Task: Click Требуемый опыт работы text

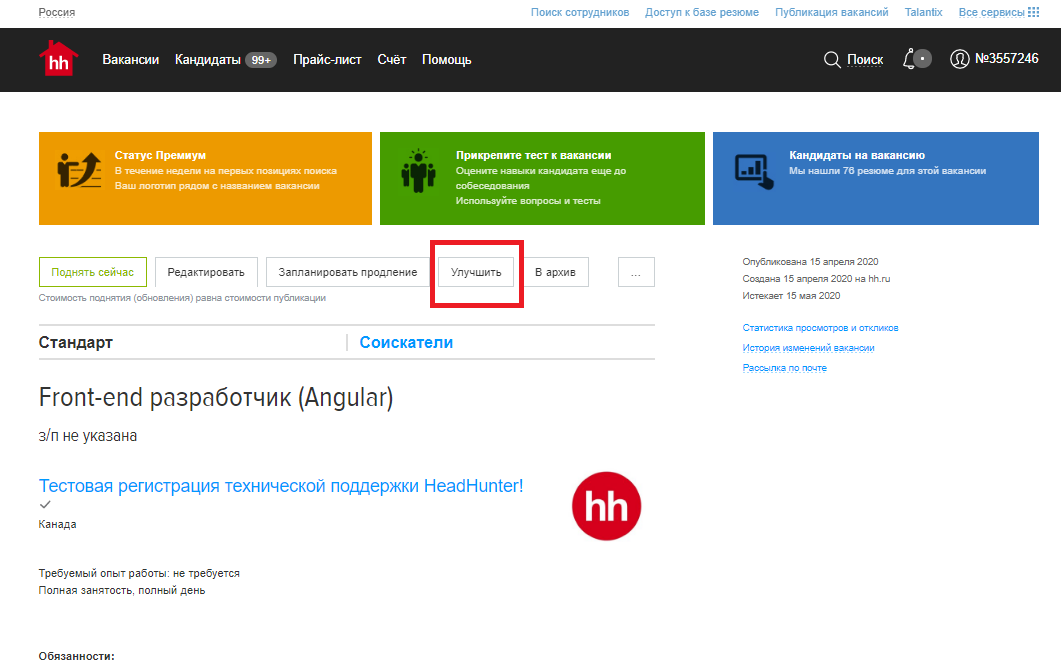Action: pos(139,573)
